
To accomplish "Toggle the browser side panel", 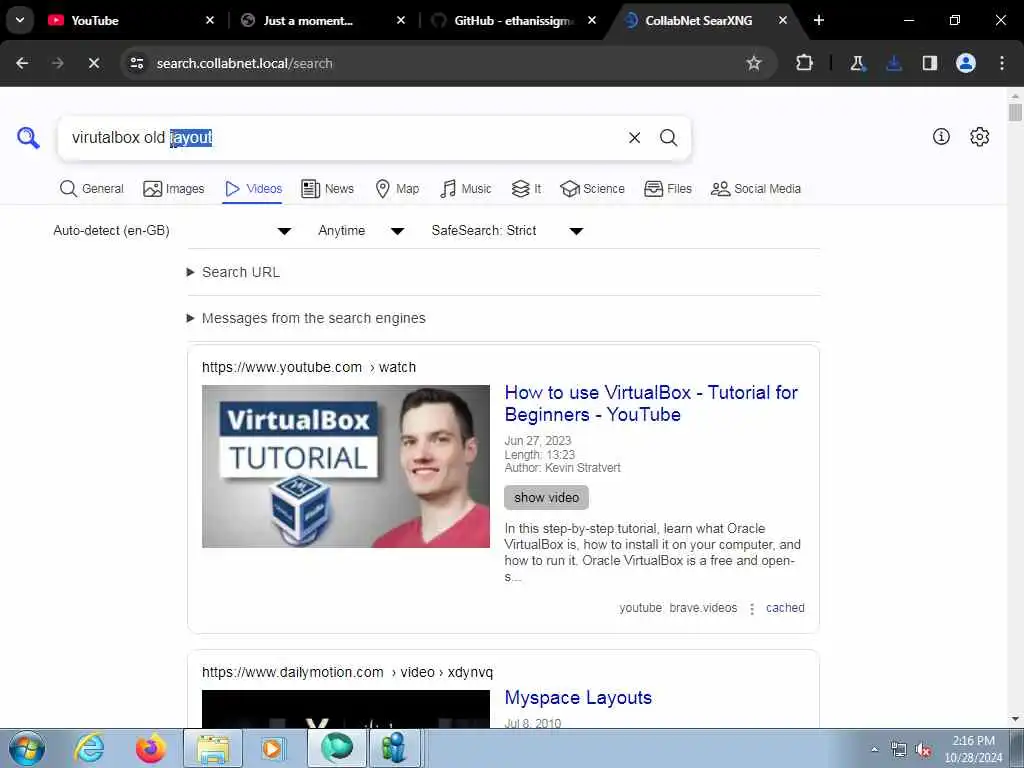I will point(930,63).
